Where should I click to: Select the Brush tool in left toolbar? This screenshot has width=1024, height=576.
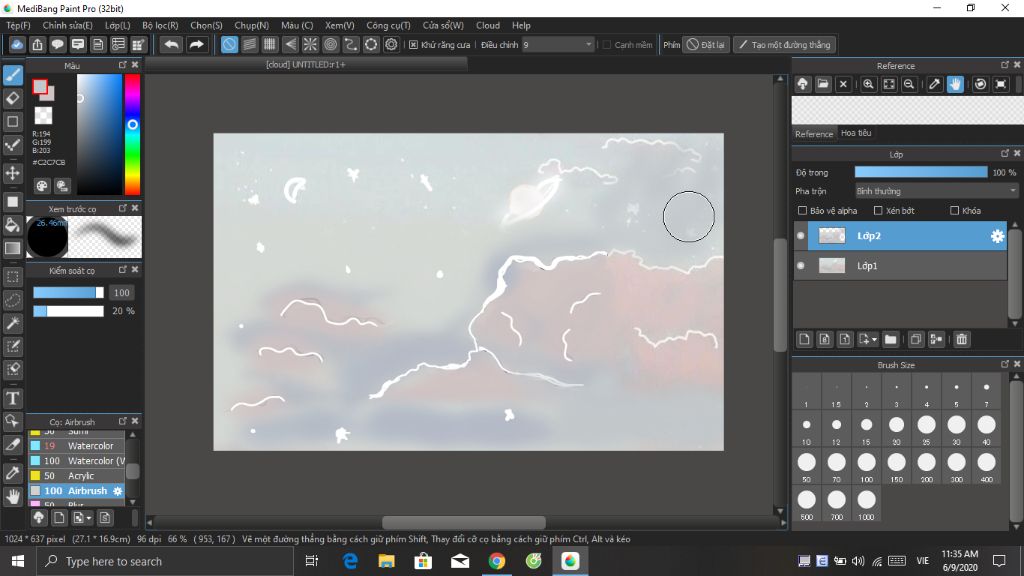(x=12, y=75)
